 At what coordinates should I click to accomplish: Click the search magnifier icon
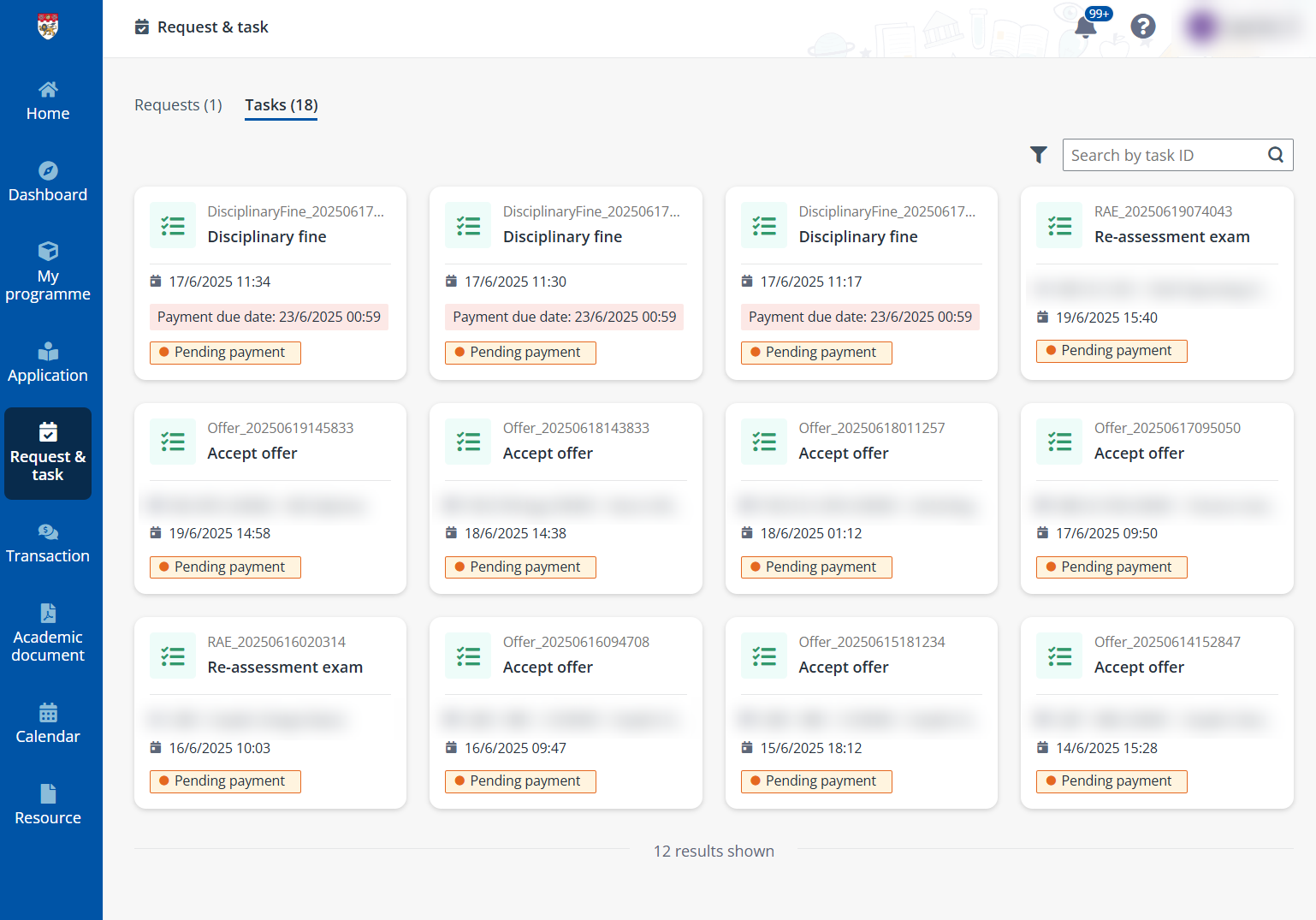pyautogui.click(x=1275, y=155)
